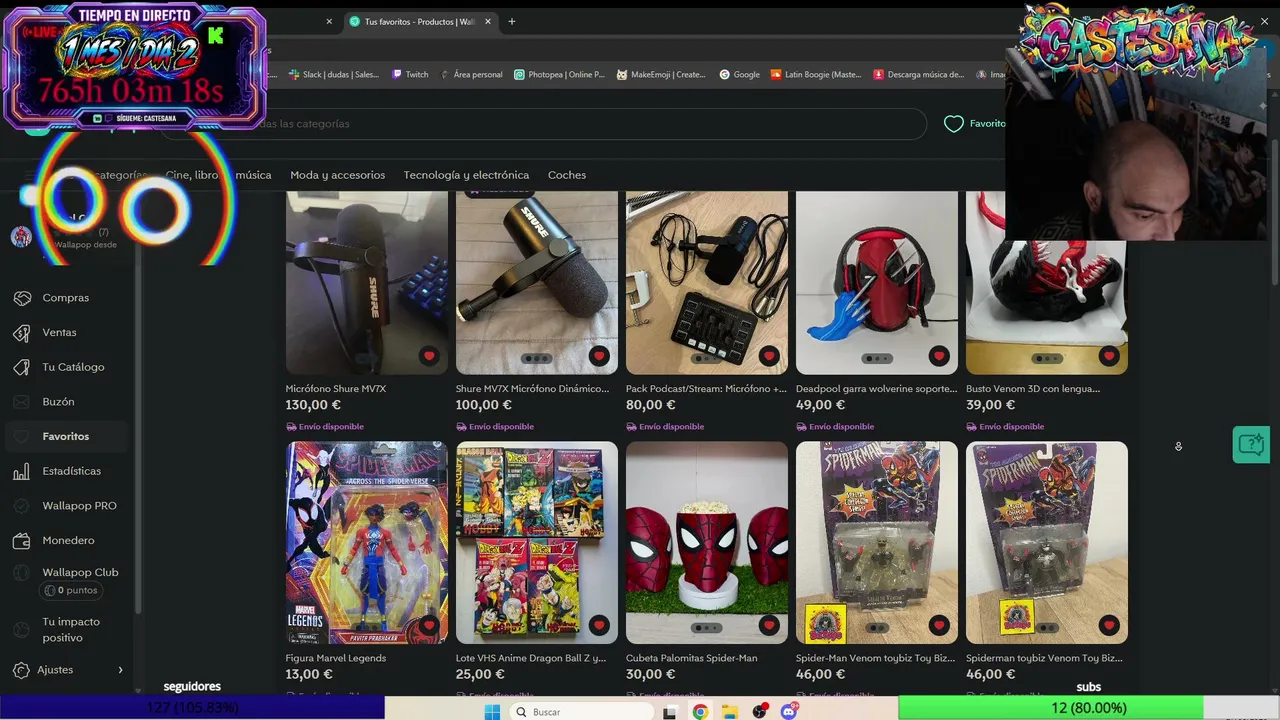
Task: Select Favoritos in the sidebar
Action: click(66, 436)
